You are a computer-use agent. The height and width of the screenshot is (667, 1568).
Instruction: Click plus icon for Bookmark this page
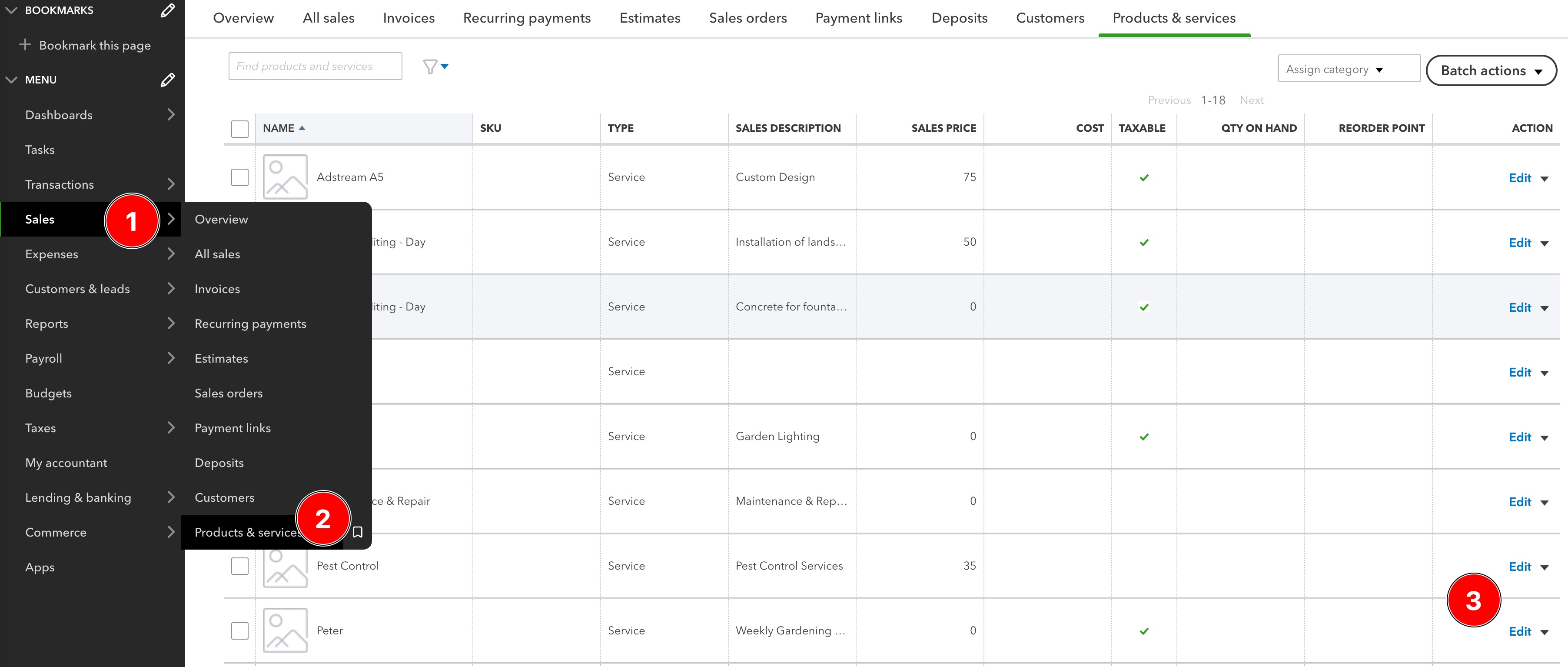pos(25,44)
